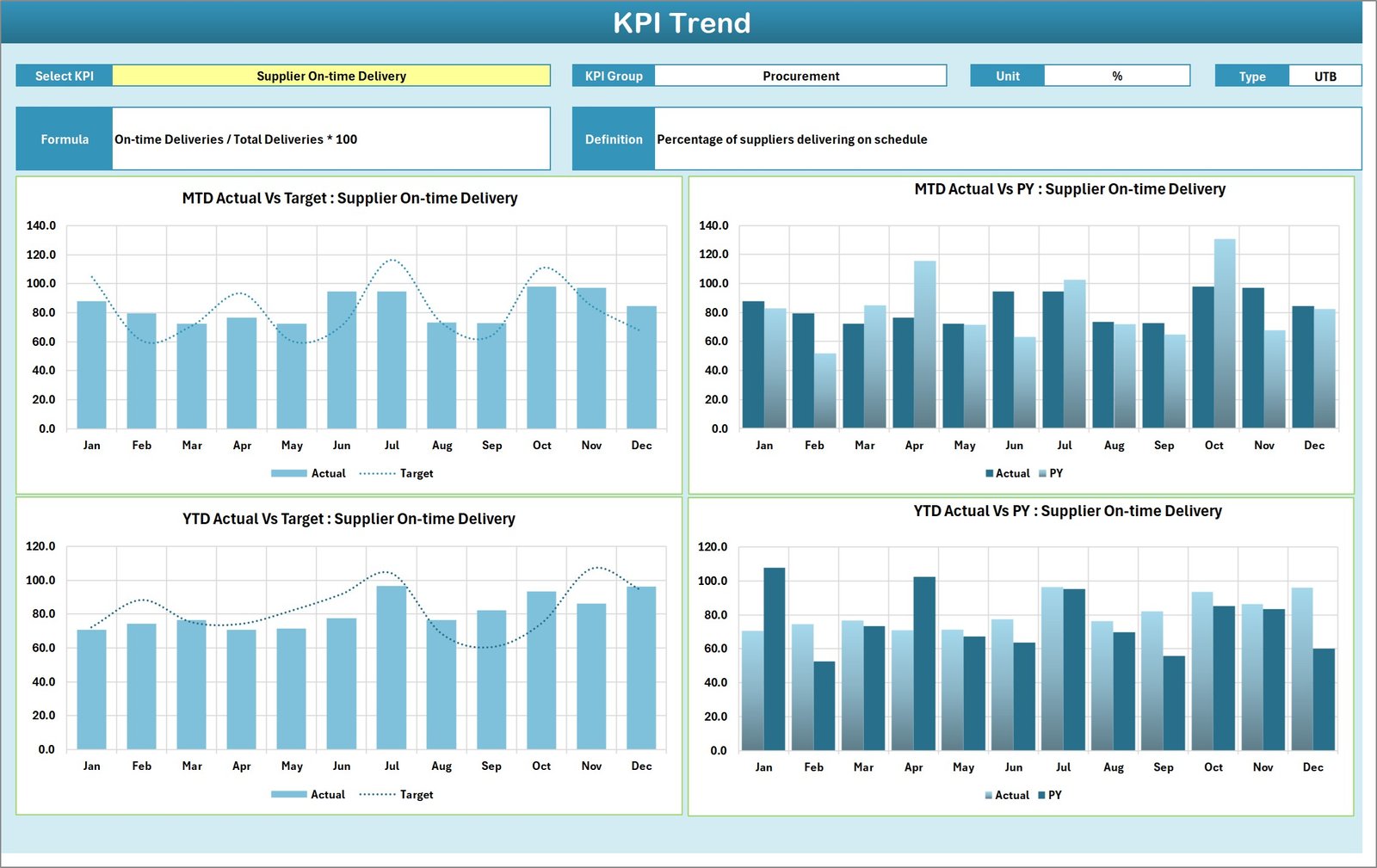The width and height of the screenshot is (1377, 868).
Task: Click the MTD Actual Vs PY chart title
Action: 1070,189
